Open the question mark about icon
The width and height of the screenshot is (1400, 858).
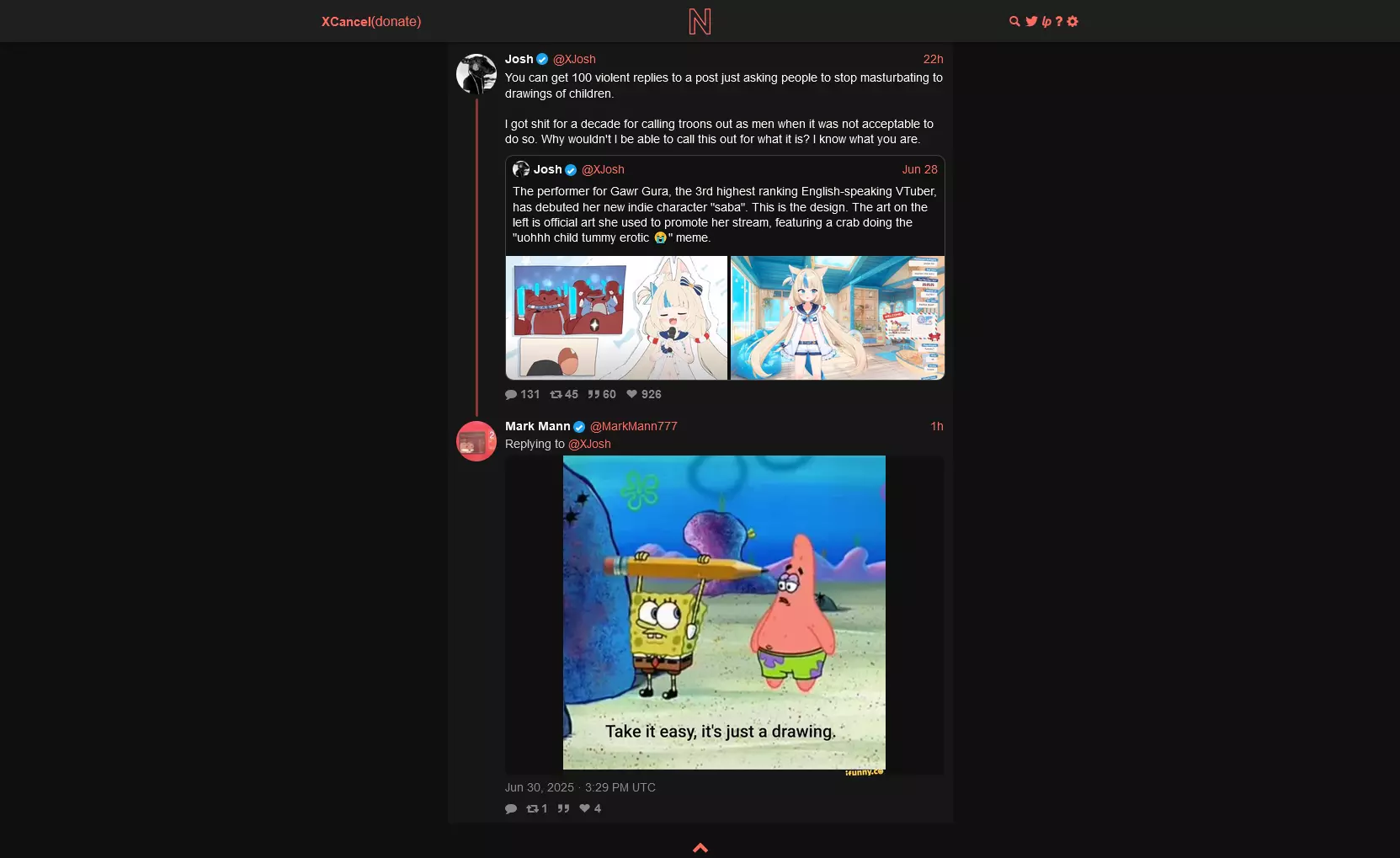1059,21
